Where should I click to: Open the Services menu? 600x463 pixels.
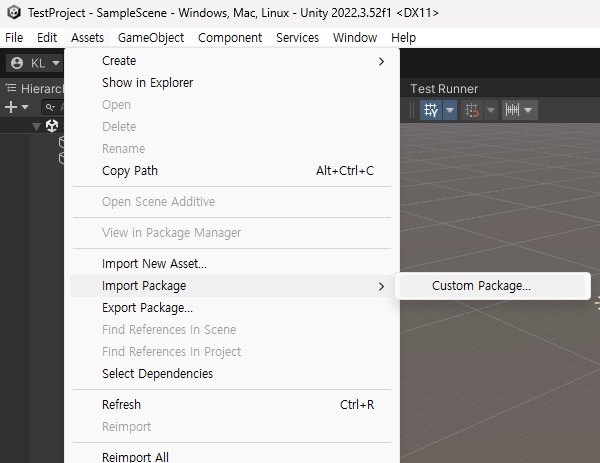297,37
